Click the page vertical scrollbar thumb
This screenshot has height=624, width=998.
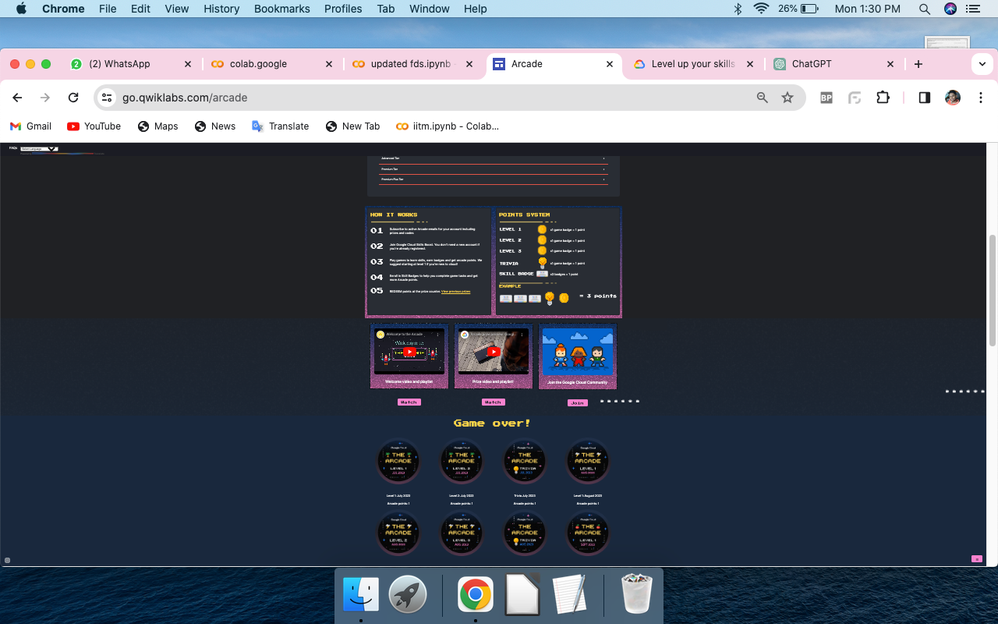(992, 290)
